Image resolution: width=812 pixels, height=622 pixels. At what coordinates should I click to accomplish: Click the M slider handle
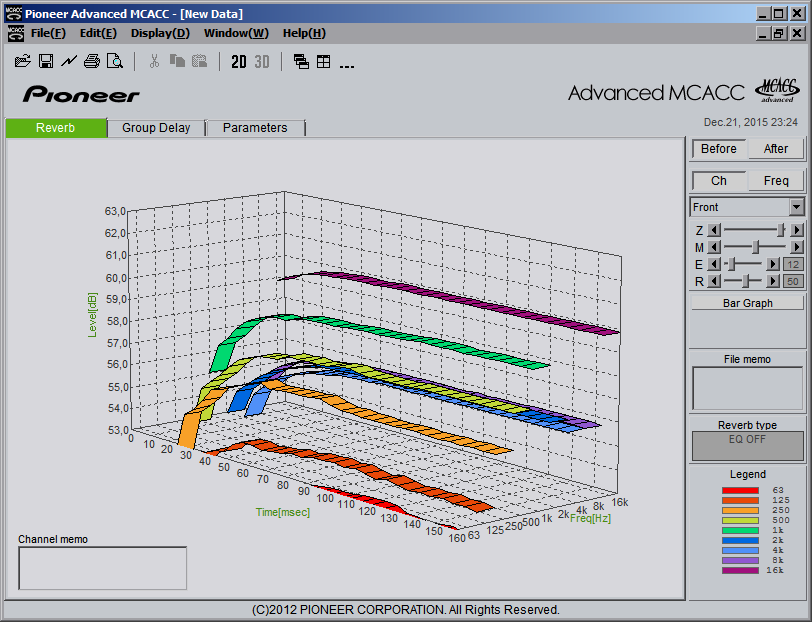[756, 247]
